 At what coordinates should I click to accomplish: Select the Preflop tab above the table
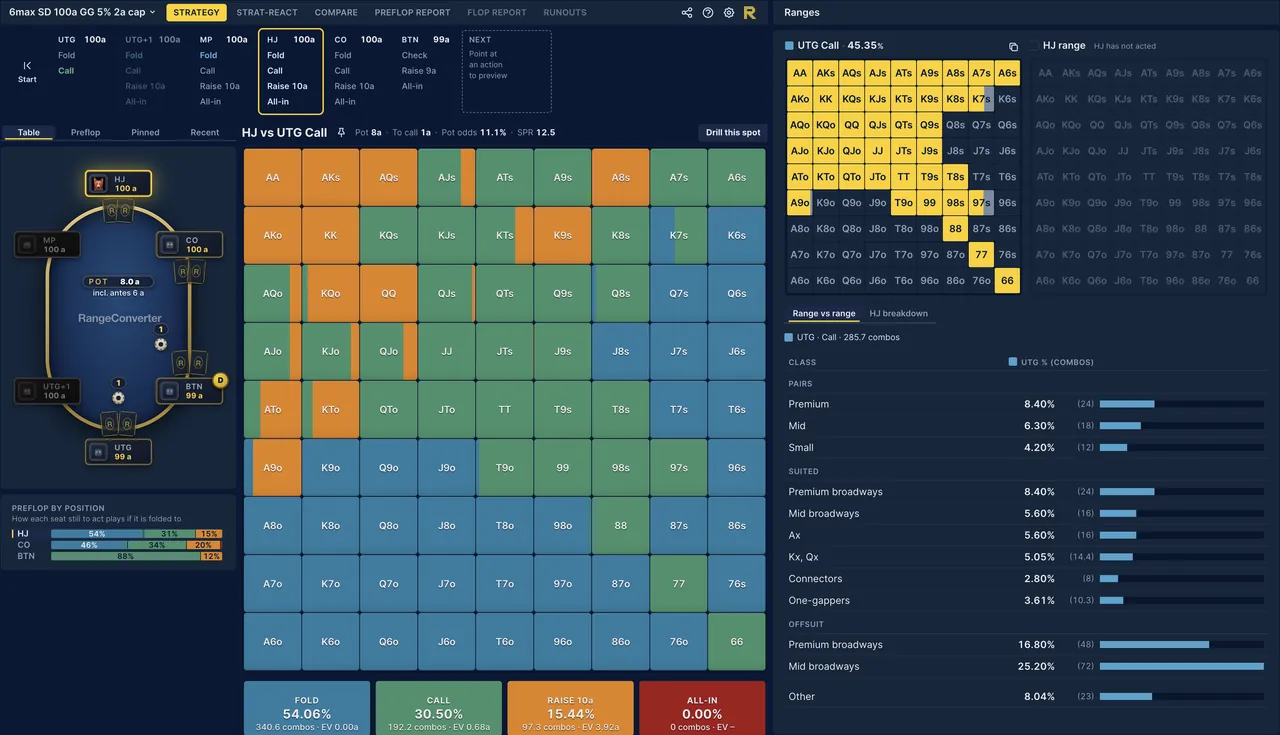click(85, 132)
